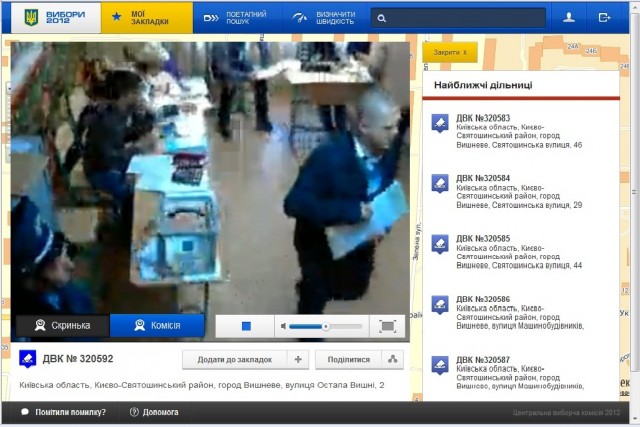Click the share network icon

393,360
